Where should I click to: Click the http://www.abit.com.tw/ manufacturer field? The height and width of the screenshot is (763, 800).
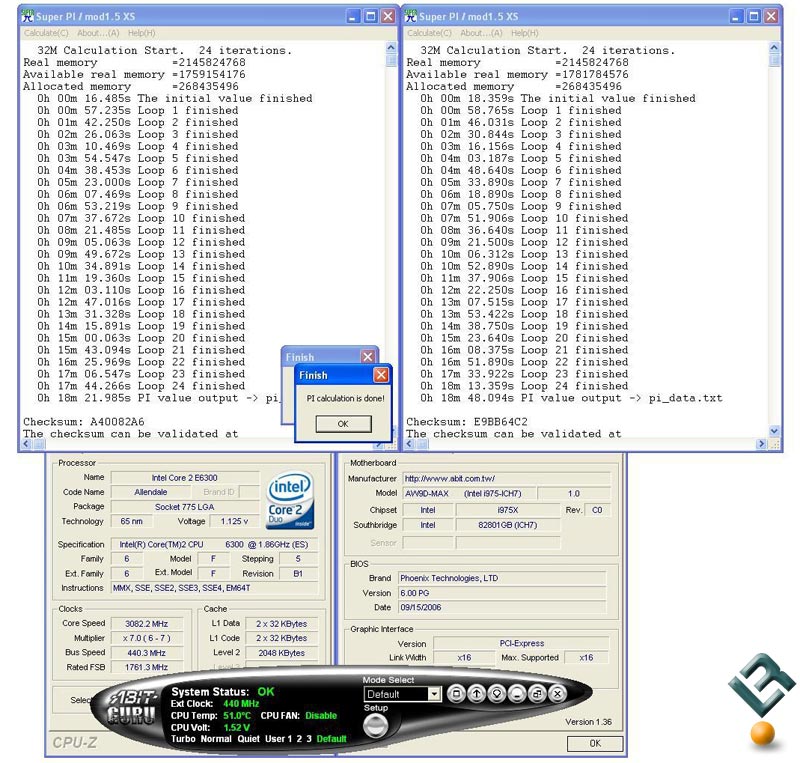pyautogui.click(x=507, y=478)
